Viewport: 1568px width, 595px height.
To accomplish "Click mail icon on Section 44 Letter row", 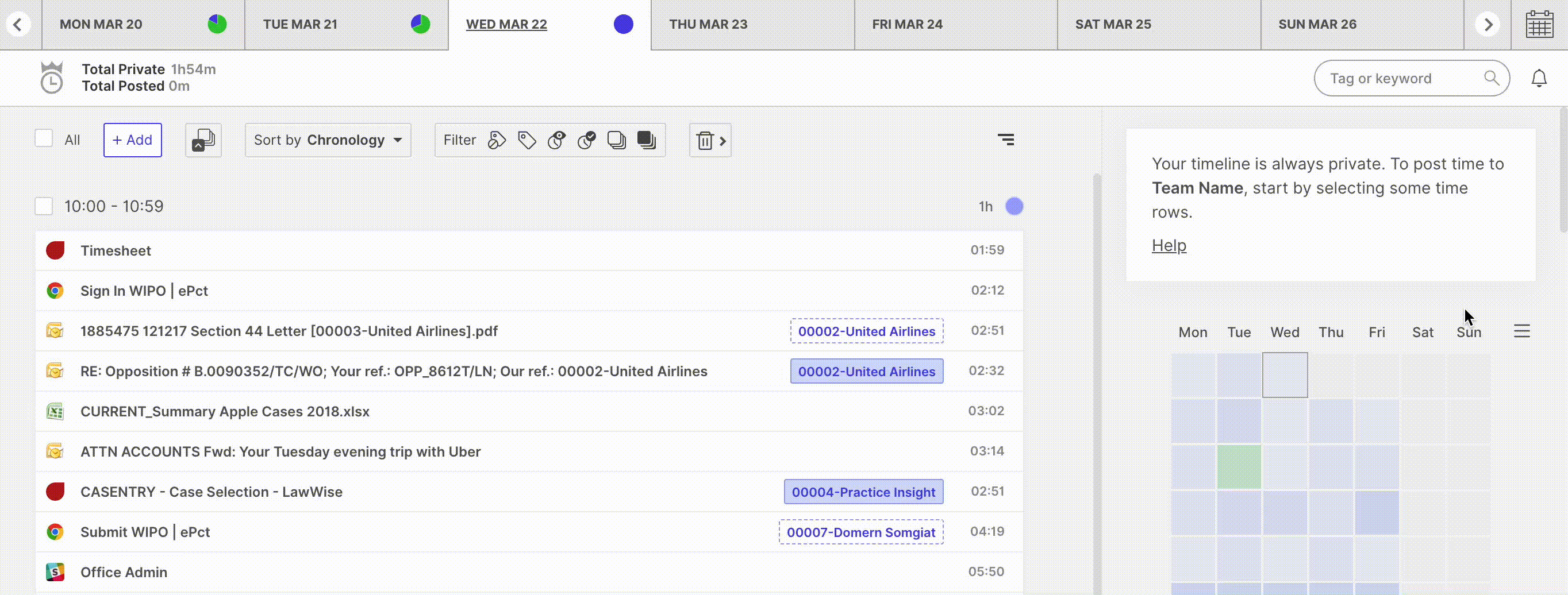I will pyautogui.click(x=55, y=330).
